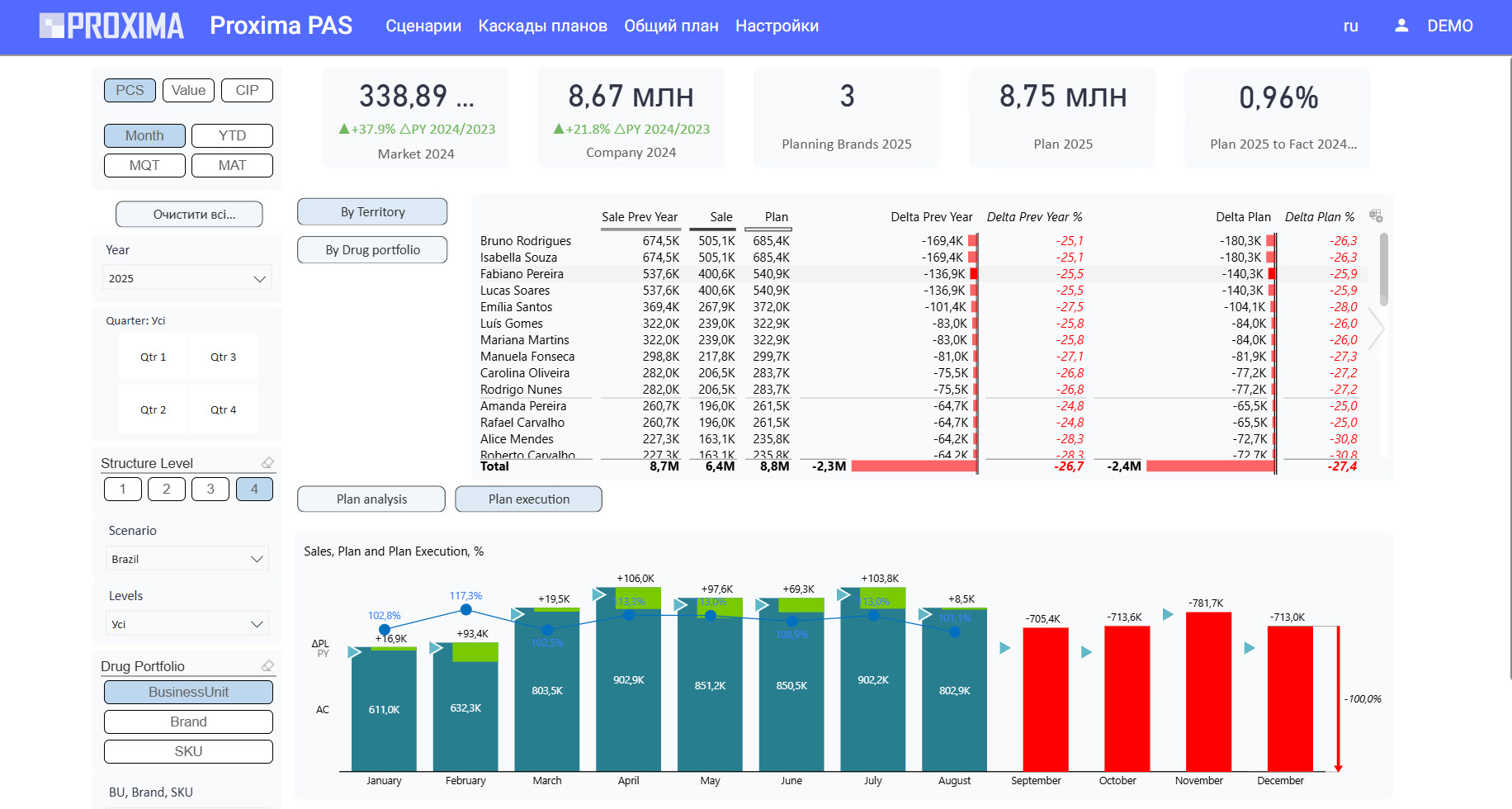Toggle the Value measure option
The image size is (1512, 809).
(x=188, y=90)
